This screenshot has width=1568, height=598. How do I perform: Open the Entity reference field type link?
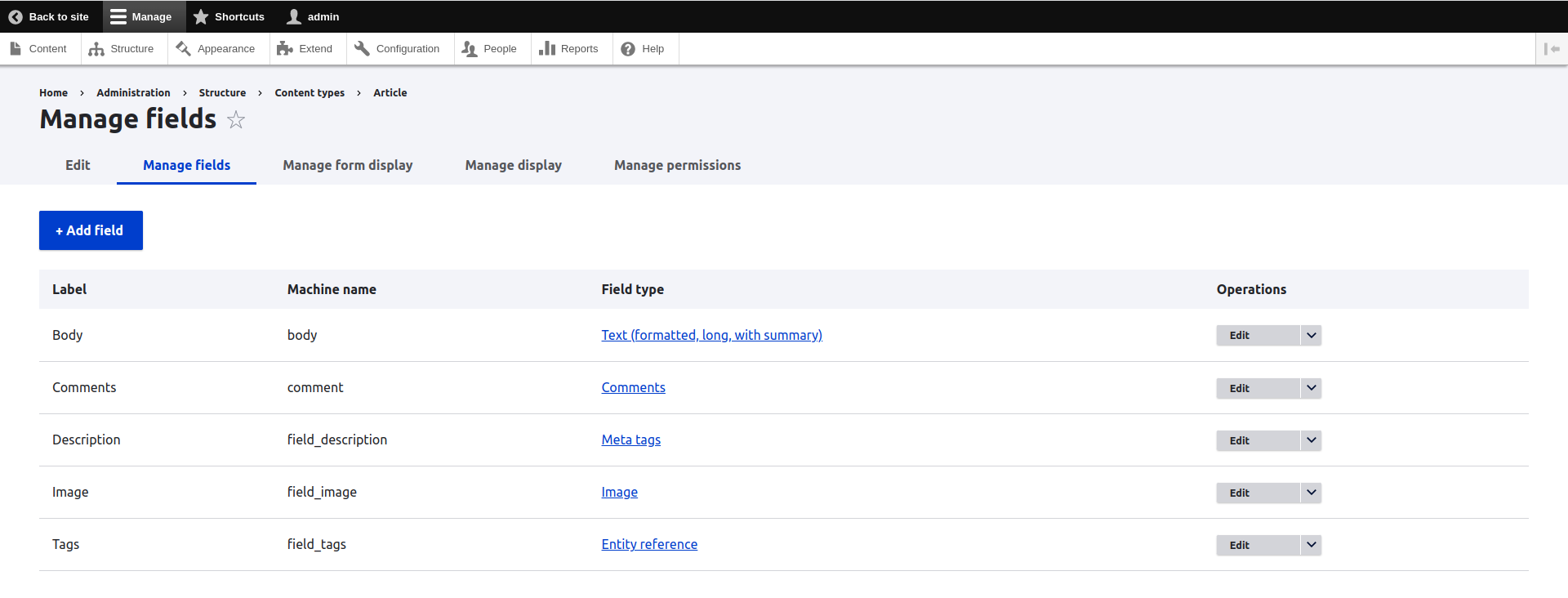(x=649, y=544)
